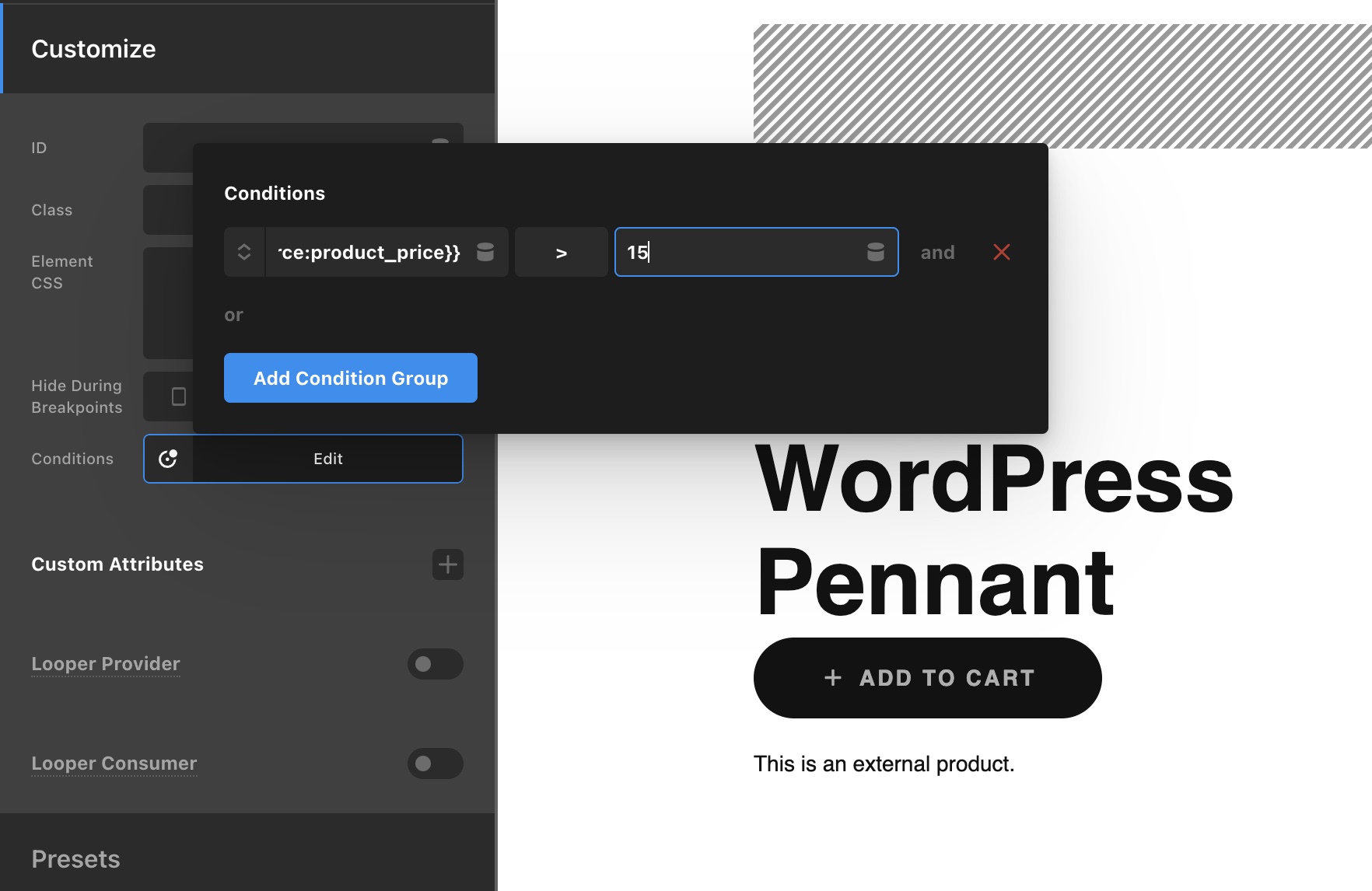This screenshot has height=891, width=1372.
Task: Click the conditions indicator icon beside Edit
Action: click(x=168, y=459)
